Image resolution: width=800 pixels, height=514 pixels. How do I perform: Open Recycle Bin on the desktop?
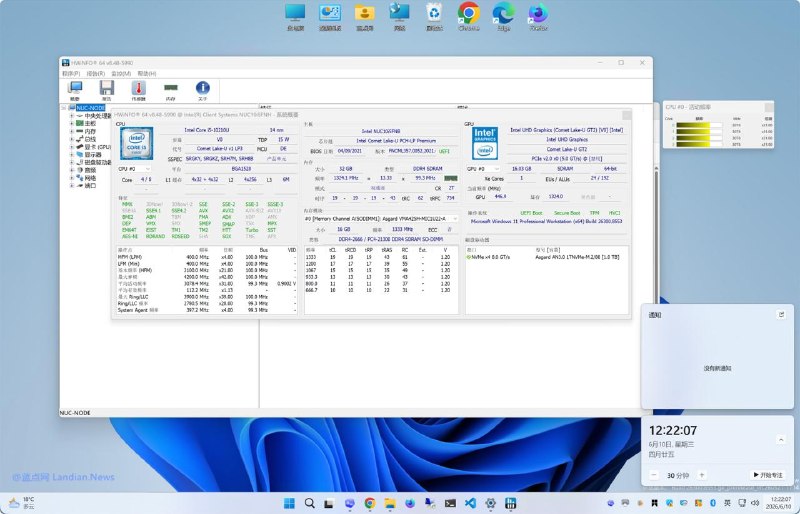tap(434, 17)
